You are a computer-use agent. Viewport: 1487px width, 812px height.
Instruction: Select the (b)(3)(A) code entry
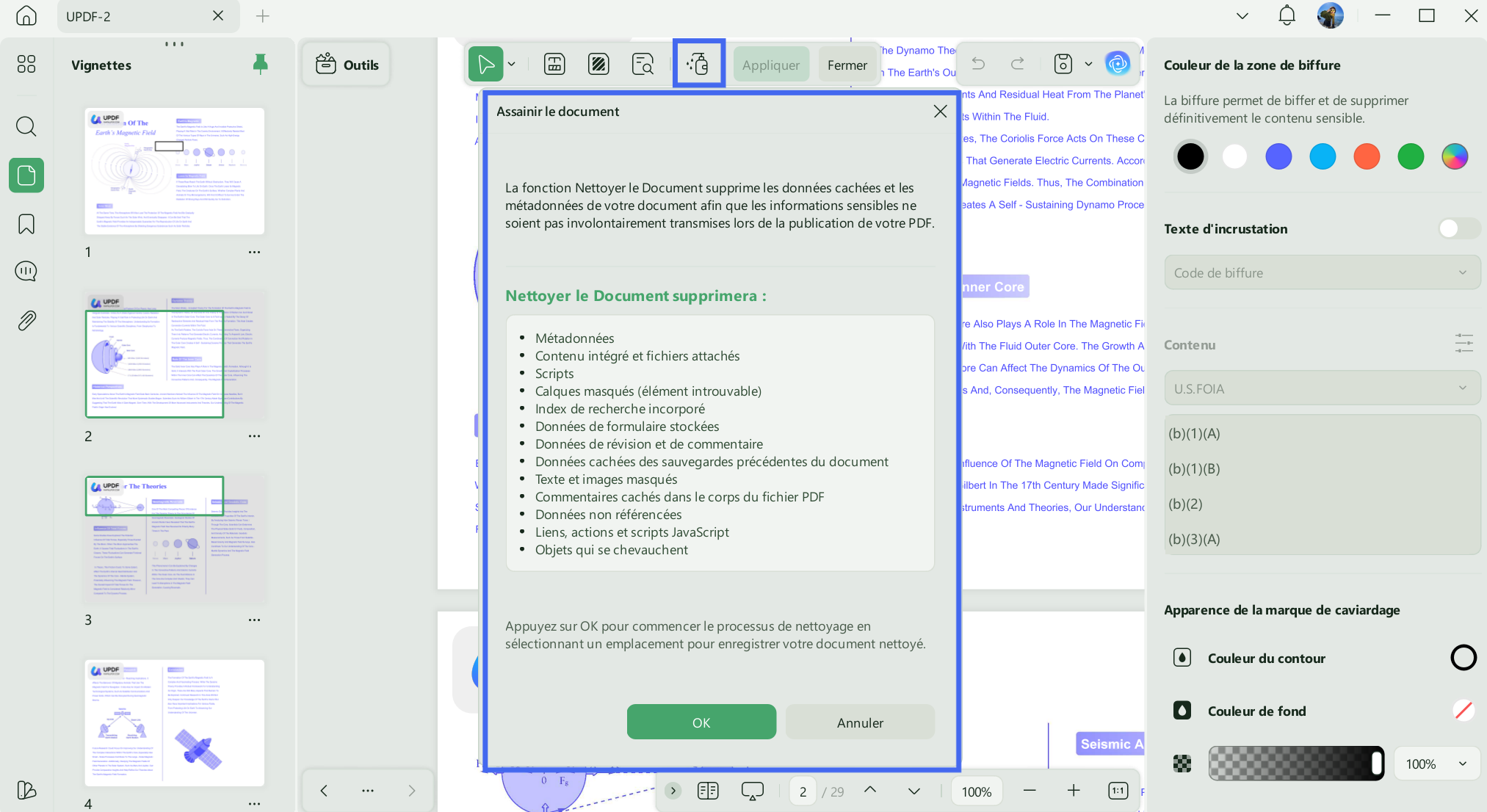[1322, 539]
